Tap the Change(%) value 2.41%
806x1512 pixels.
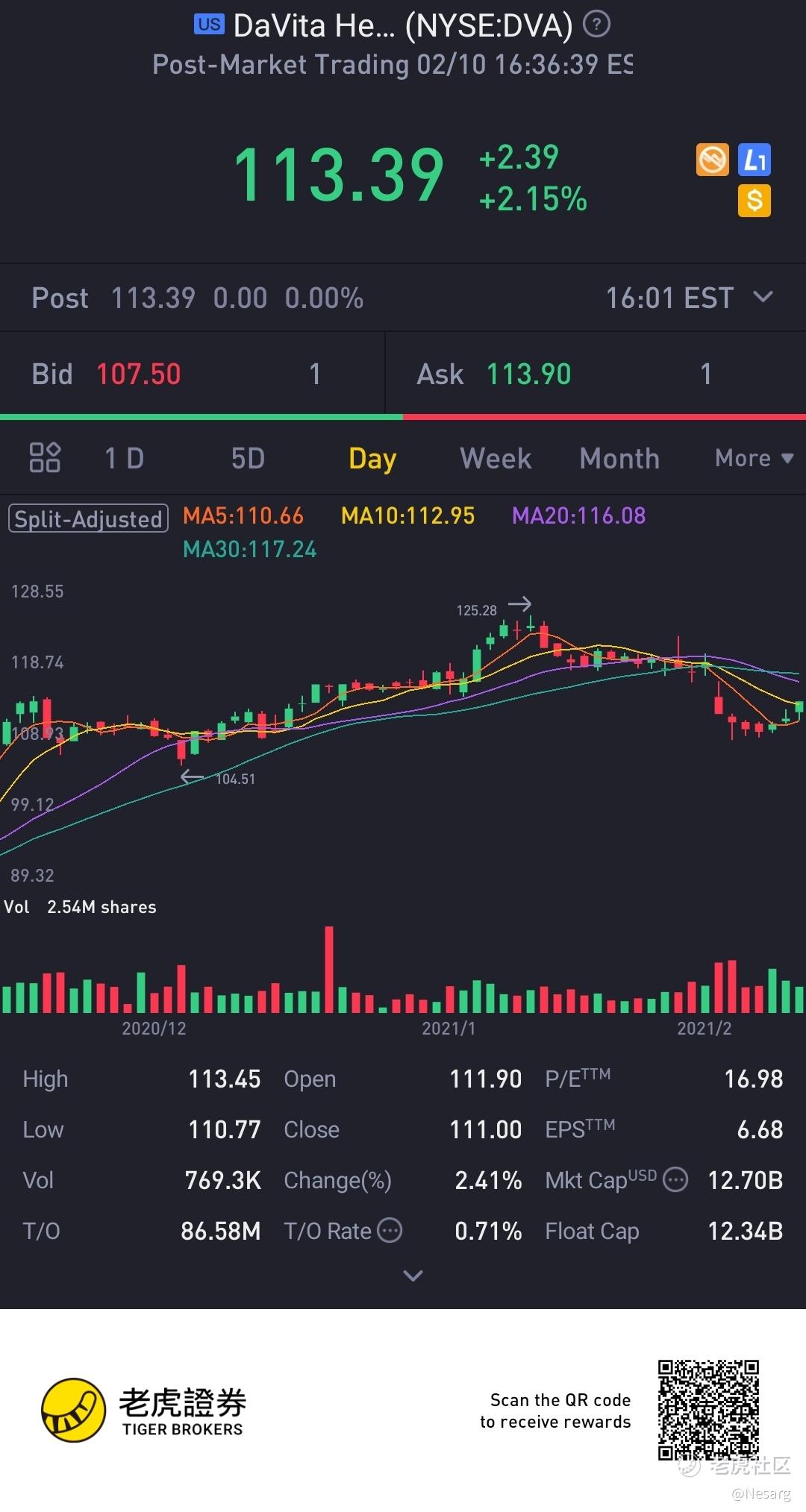[489, 1180]
